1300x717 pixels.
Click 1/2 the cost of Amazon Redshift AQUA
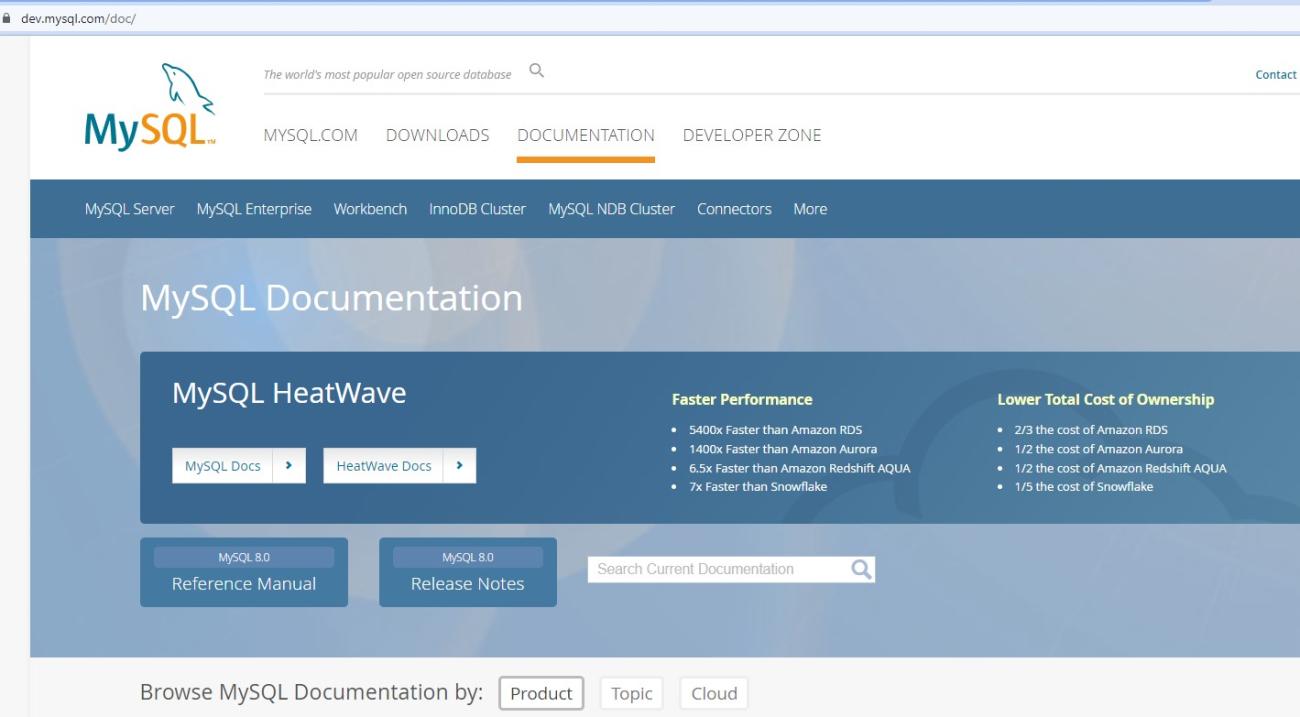(x=1120, y=468)
